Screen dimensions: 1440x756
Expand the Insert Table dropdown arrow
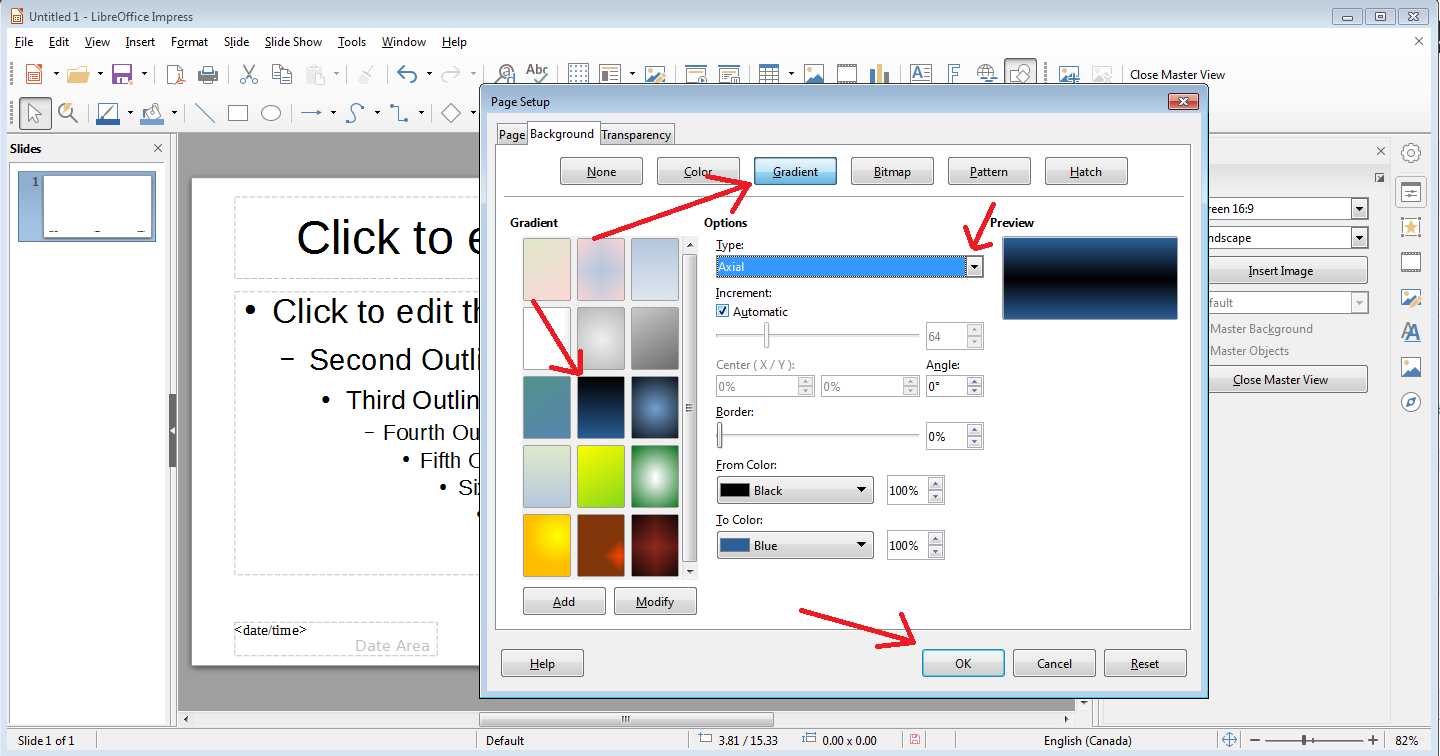[791, 74]
